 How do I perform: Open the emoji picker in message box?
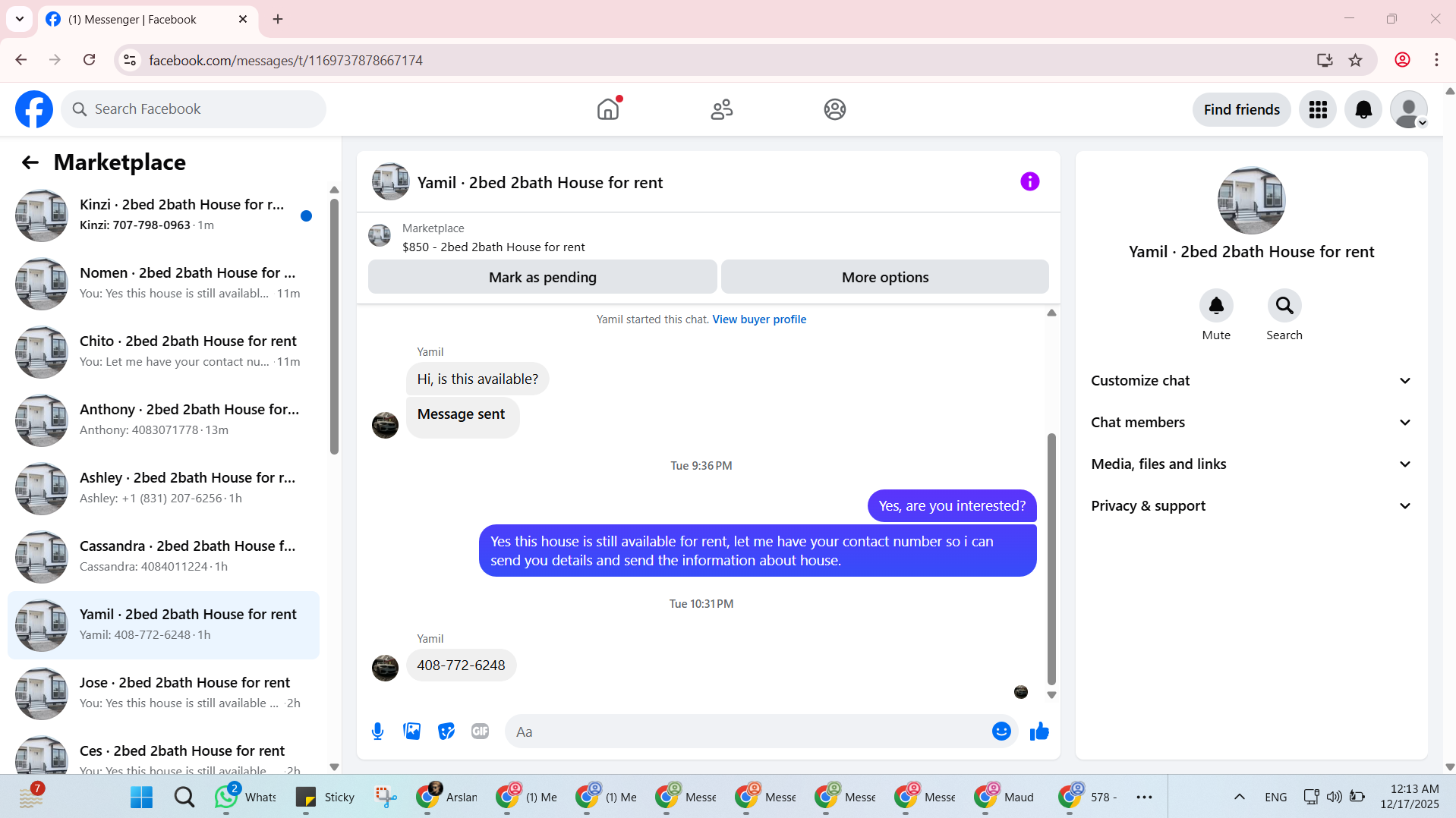click(x=1001, y=731)
